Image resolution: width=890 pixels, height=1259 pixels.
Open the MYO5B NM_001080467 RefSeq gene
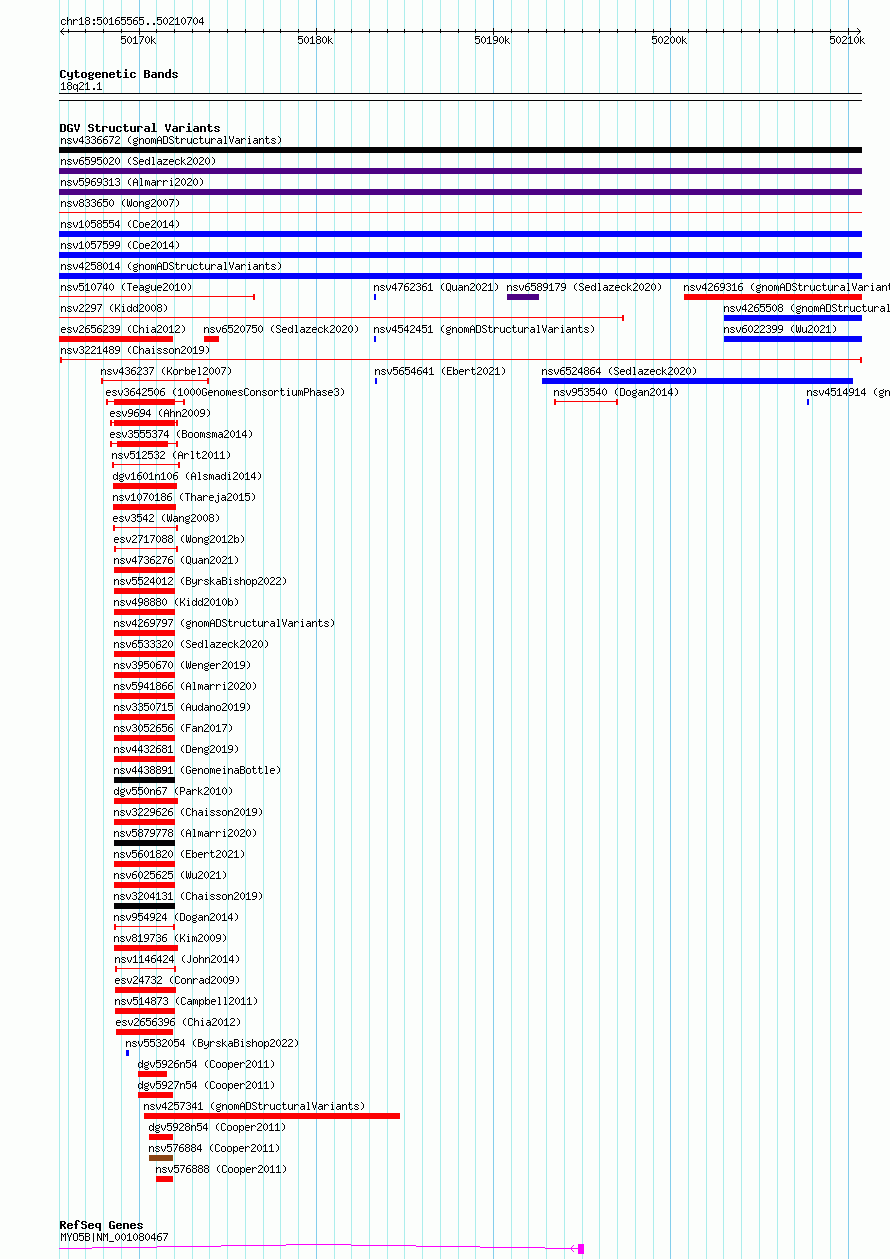(x=114, y=1237)
